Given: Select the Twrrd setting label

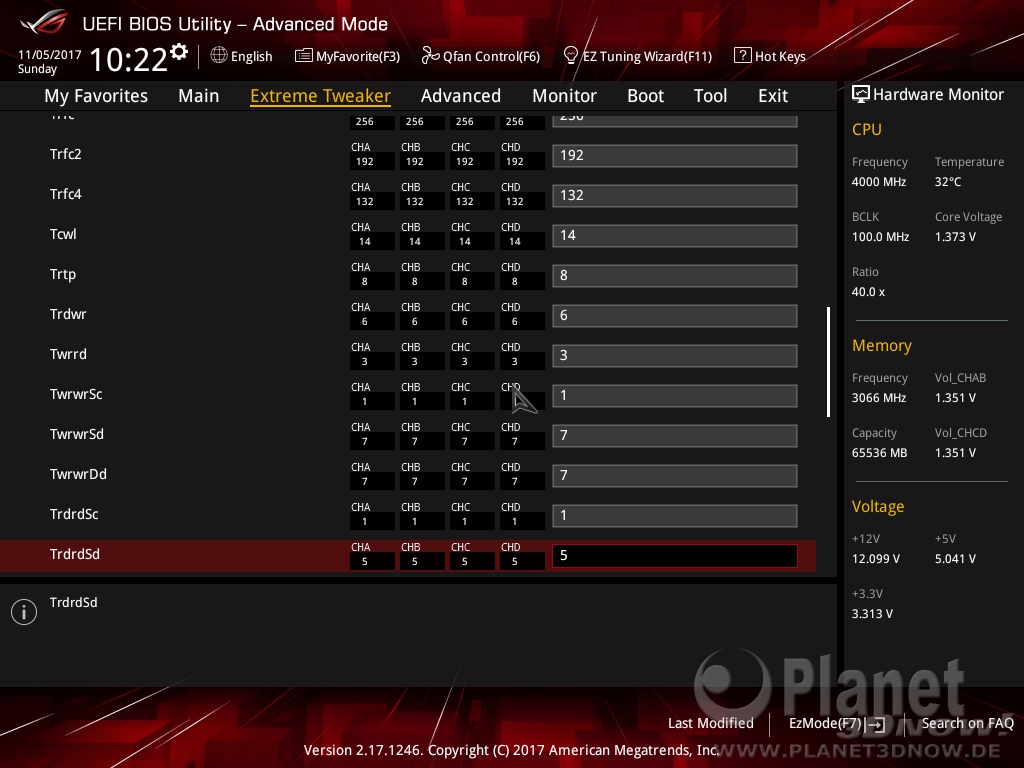Looking at the screenshot, I should point(68,354).
